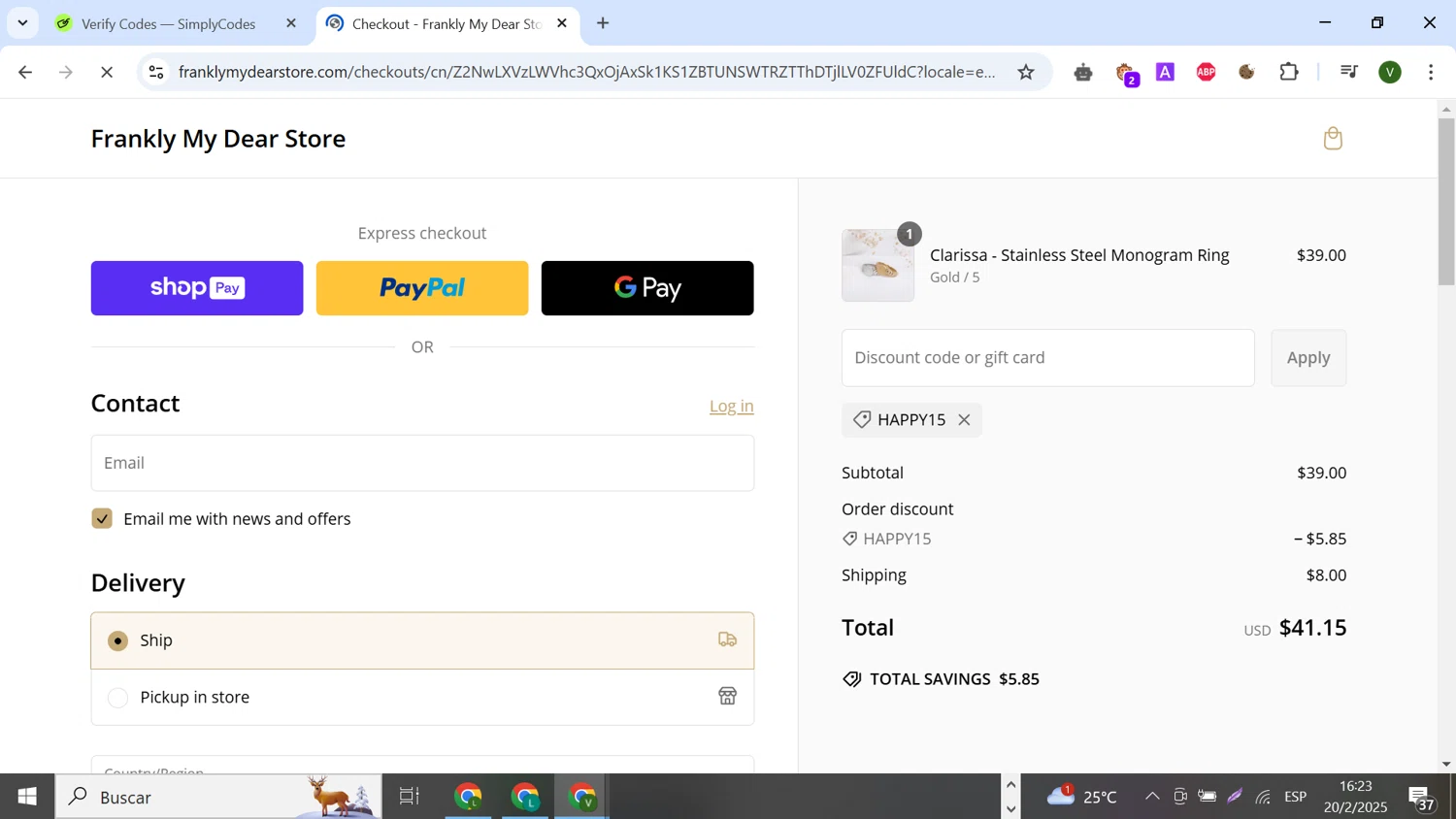Image resolution: width=1456 pixels, height=819 pixels.
Task: Toggle Email me with news and offers
Action: (102, 518)
